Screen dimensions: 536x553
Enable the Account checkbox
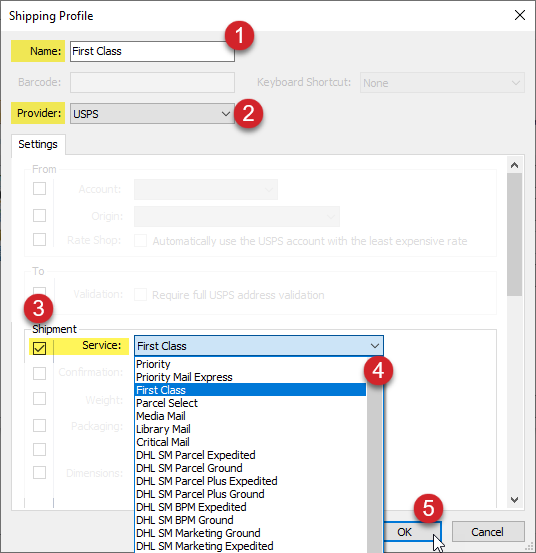(39, 188)
